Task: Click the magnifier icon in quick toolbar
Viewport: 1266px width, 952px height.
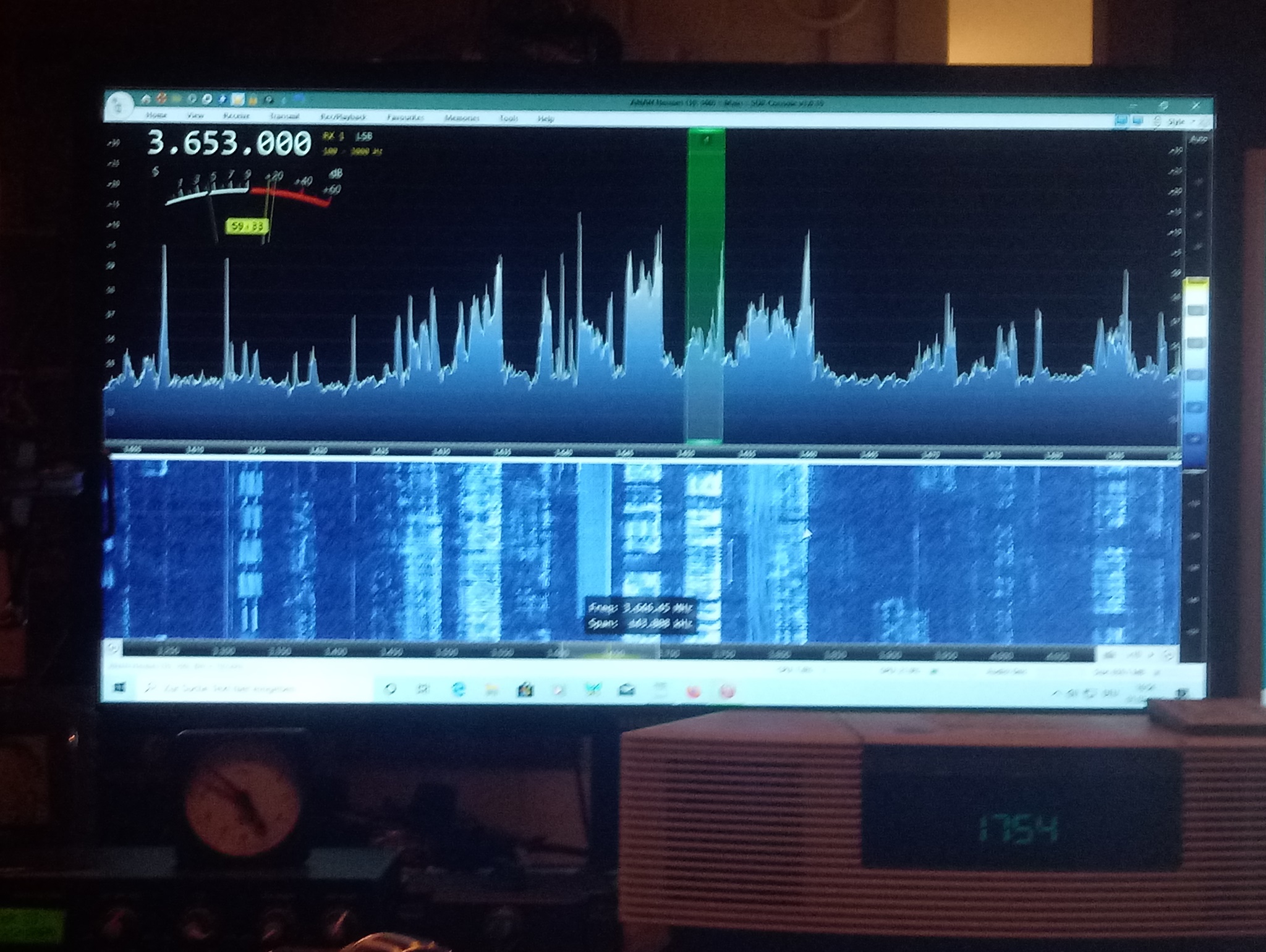Action: [269, 100]
